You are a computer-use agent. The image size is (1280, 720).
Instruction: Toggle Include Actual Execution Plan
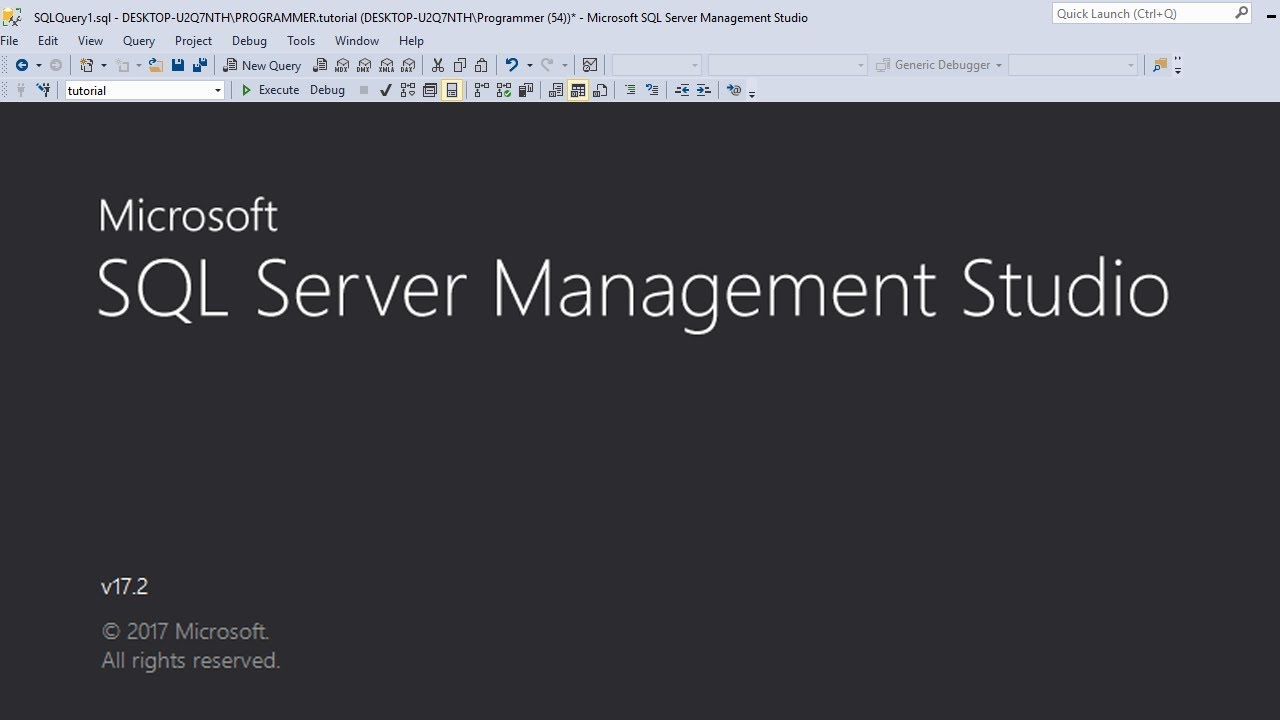[481, 90]
